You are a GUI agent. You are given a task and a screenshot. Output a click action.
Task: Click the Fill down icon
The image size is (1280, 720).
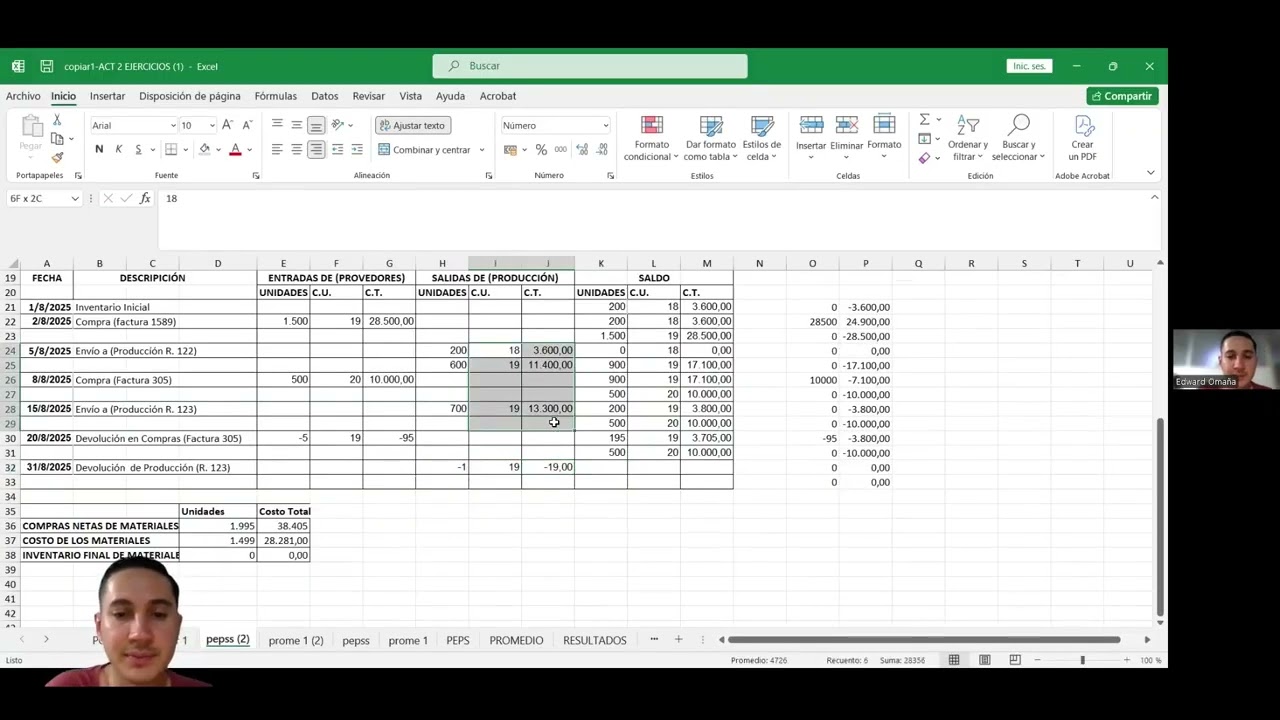point(925,139)
